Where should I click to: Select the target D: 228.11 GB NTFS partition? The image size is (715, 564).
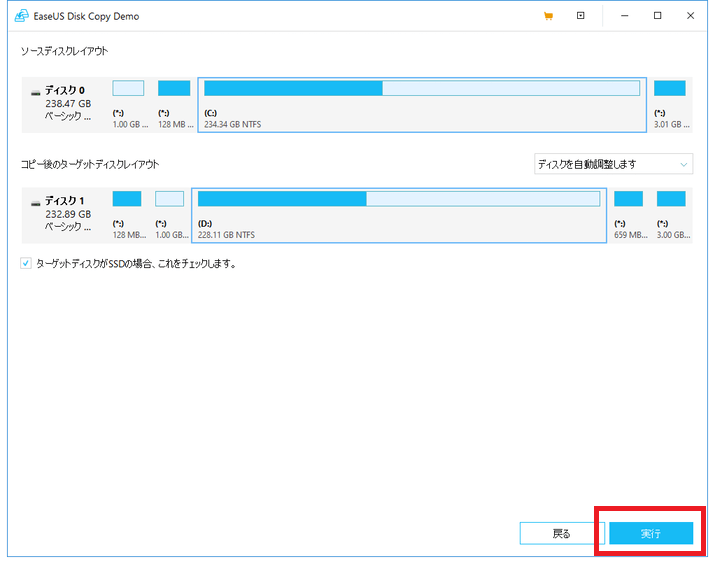[x=398, y=214]
